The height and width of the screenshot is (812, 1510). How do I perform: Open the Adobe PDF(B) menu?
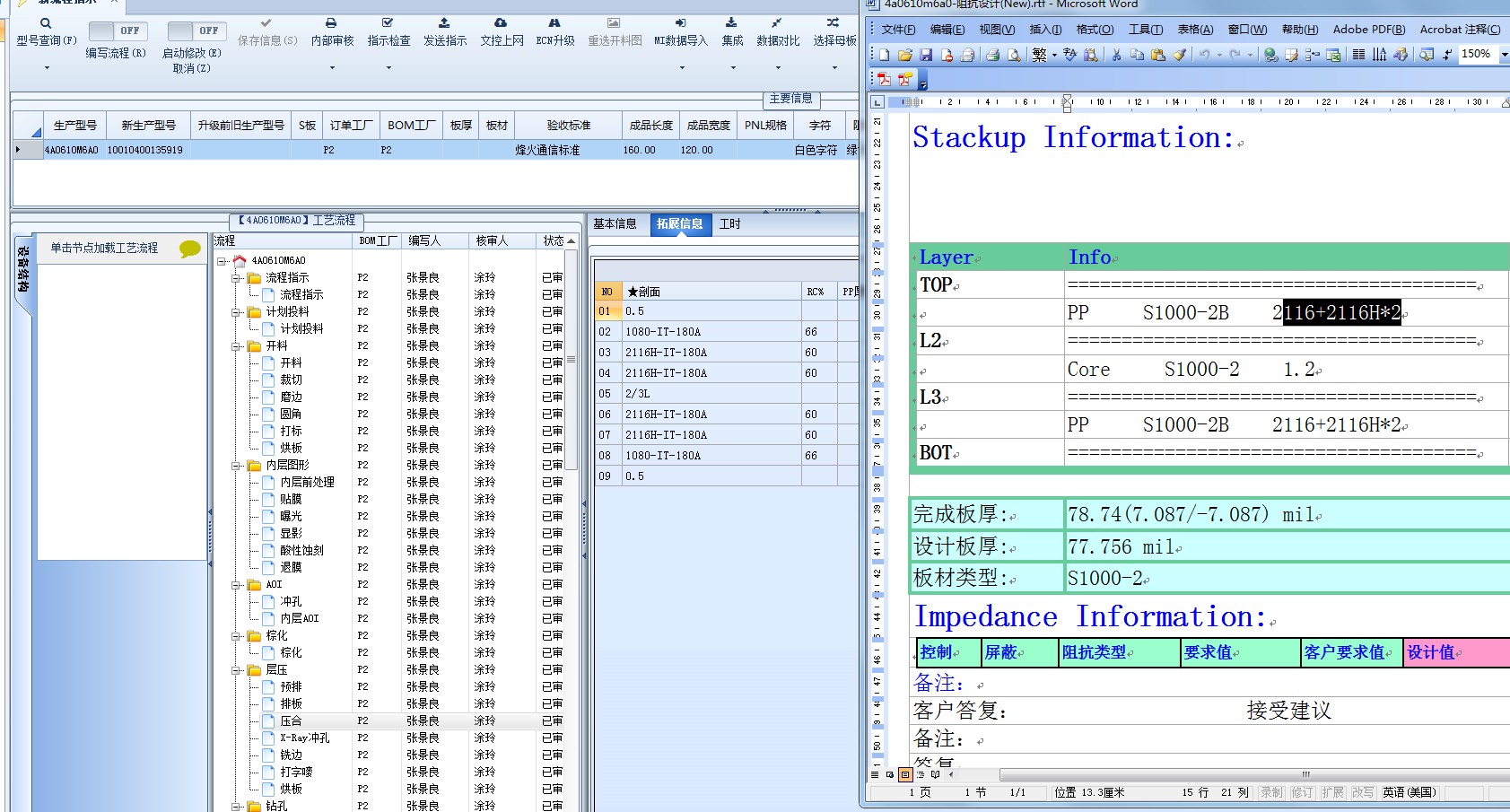1368,30
